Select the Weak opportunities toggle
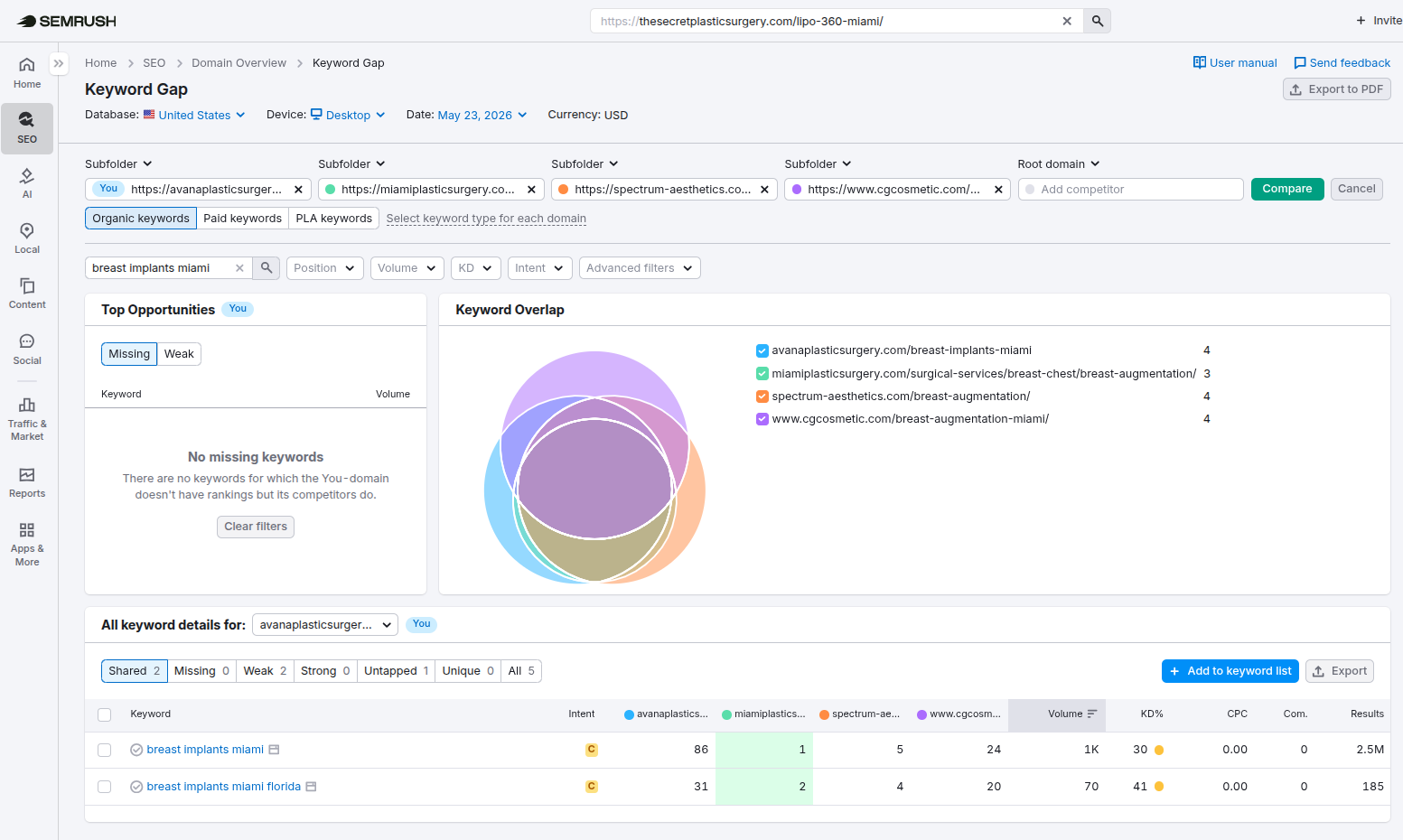 click(179, 354)
